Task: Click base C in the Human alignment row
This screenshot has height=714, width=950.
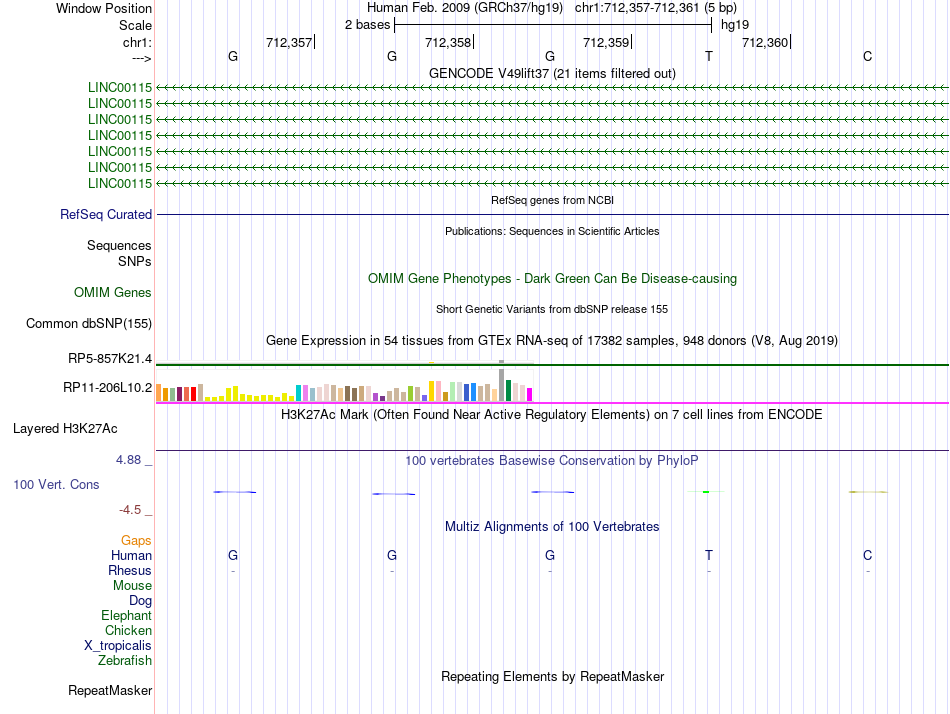Action: (x=868, y=555)
